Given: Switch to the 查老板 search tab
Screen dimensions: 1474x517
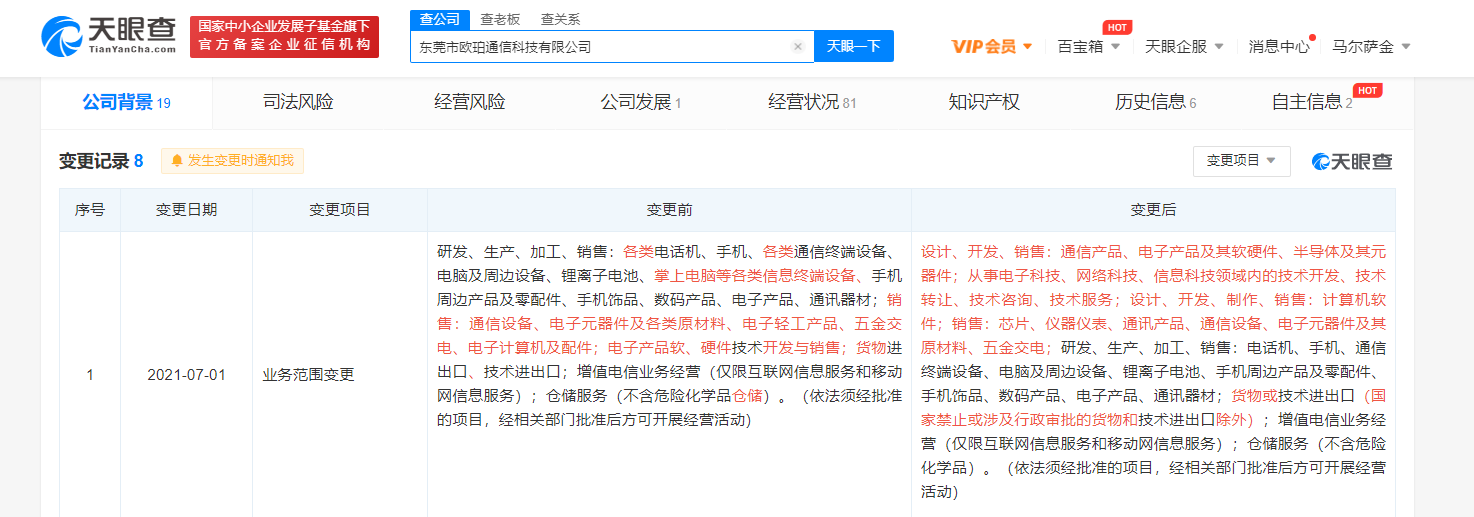Looking at the screenshot, I should (499, 19).
